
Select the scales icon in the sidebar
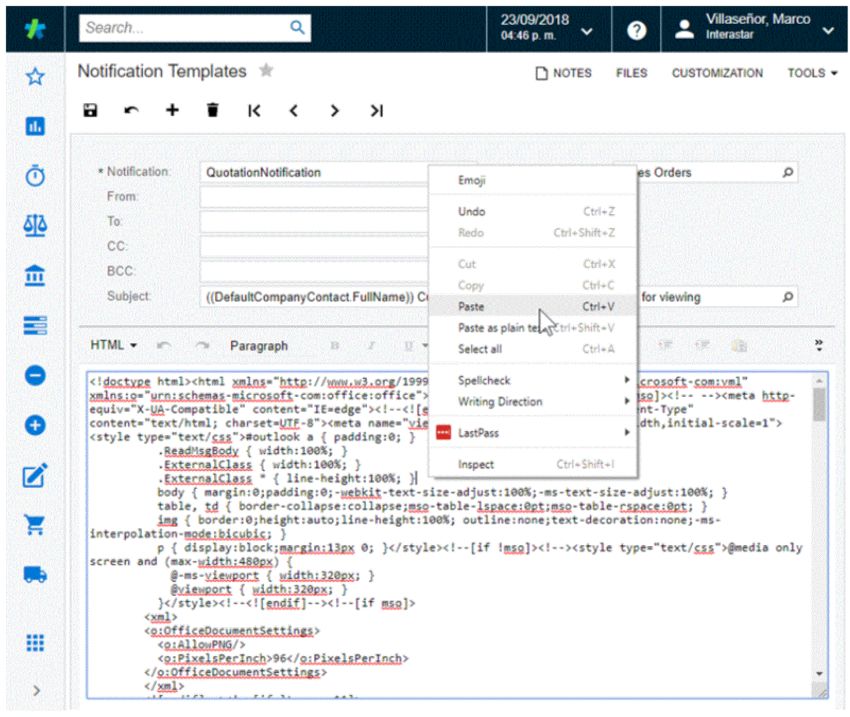click(36, 225)
